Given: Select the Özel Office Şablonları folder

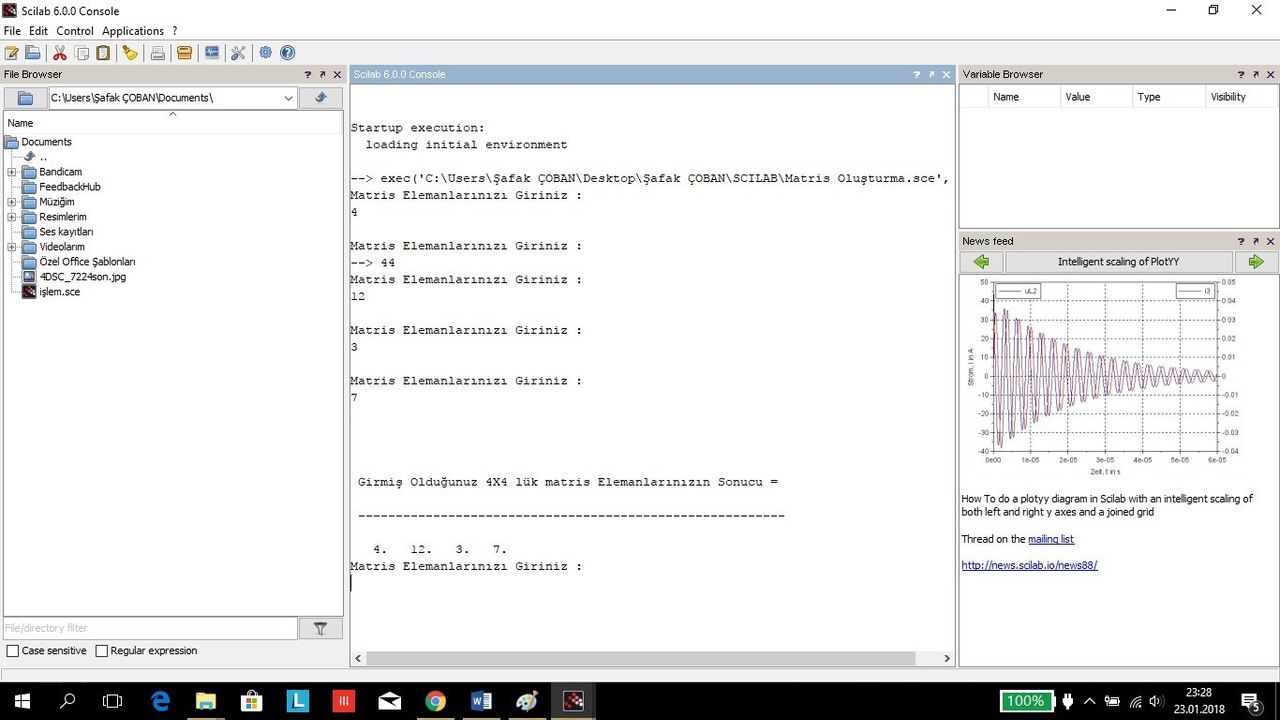Looking at the screenshot, I should [x=78, y=262].
